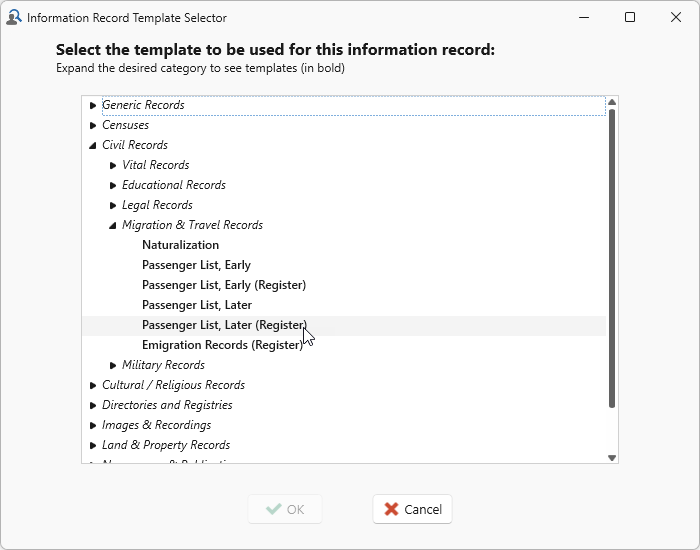
Task: Click the app icon in title bar
Action: coord(13,17)
